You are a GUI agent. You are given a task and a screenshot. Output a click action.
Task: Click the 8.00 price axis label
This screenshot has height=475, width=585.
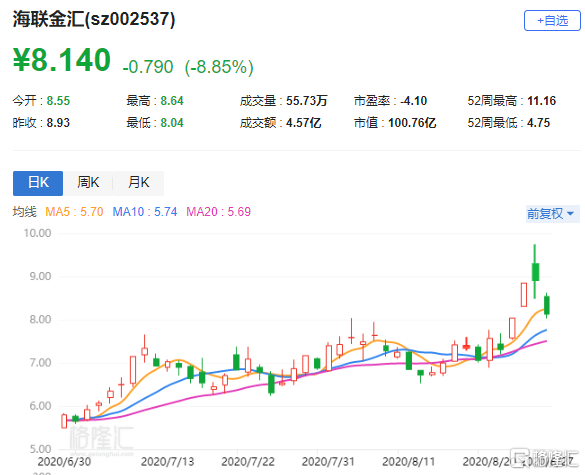tap(40, 320)
